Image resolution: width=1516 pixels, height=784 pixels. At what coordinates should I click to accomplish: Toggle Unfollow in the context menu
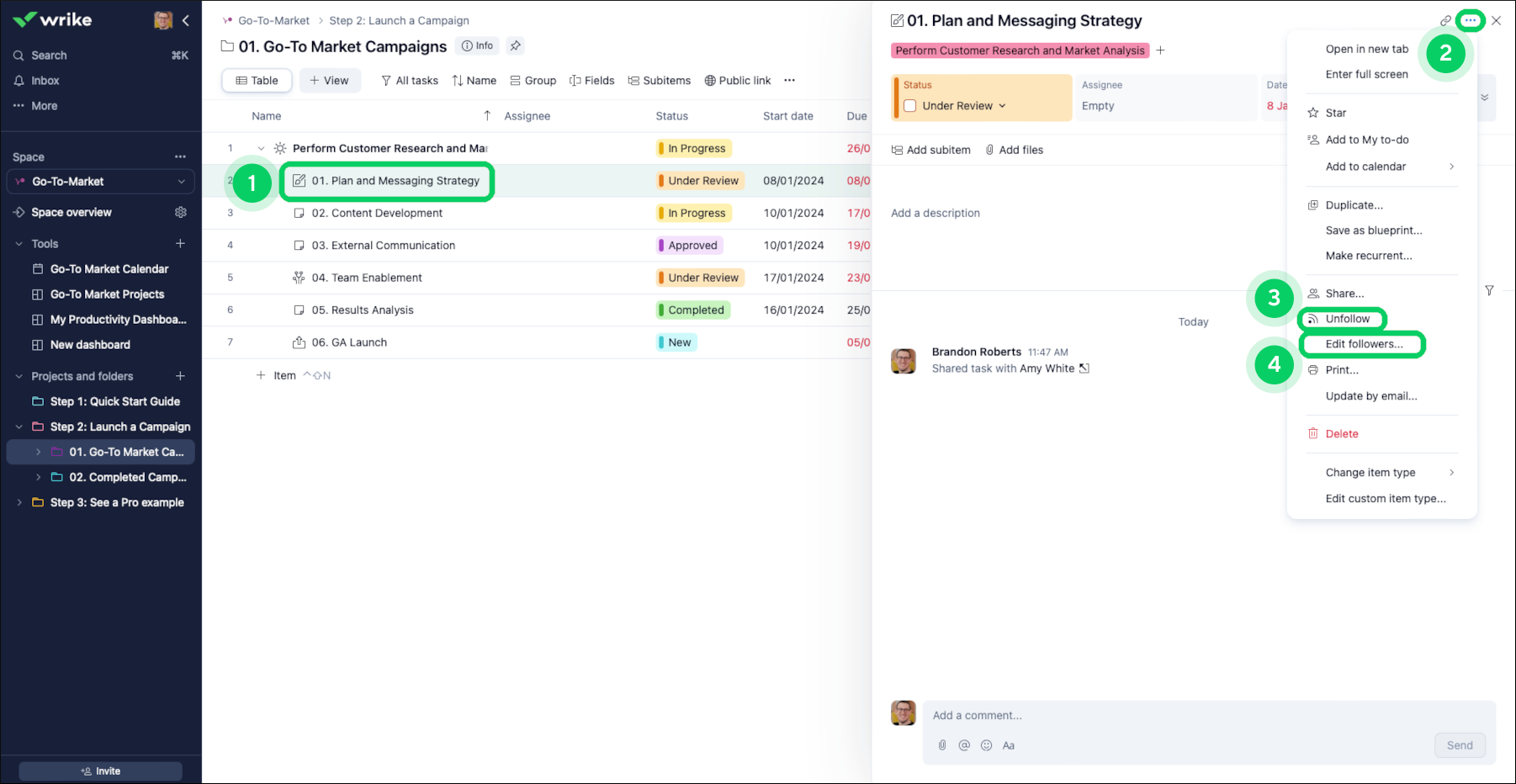pos(1347,319)
